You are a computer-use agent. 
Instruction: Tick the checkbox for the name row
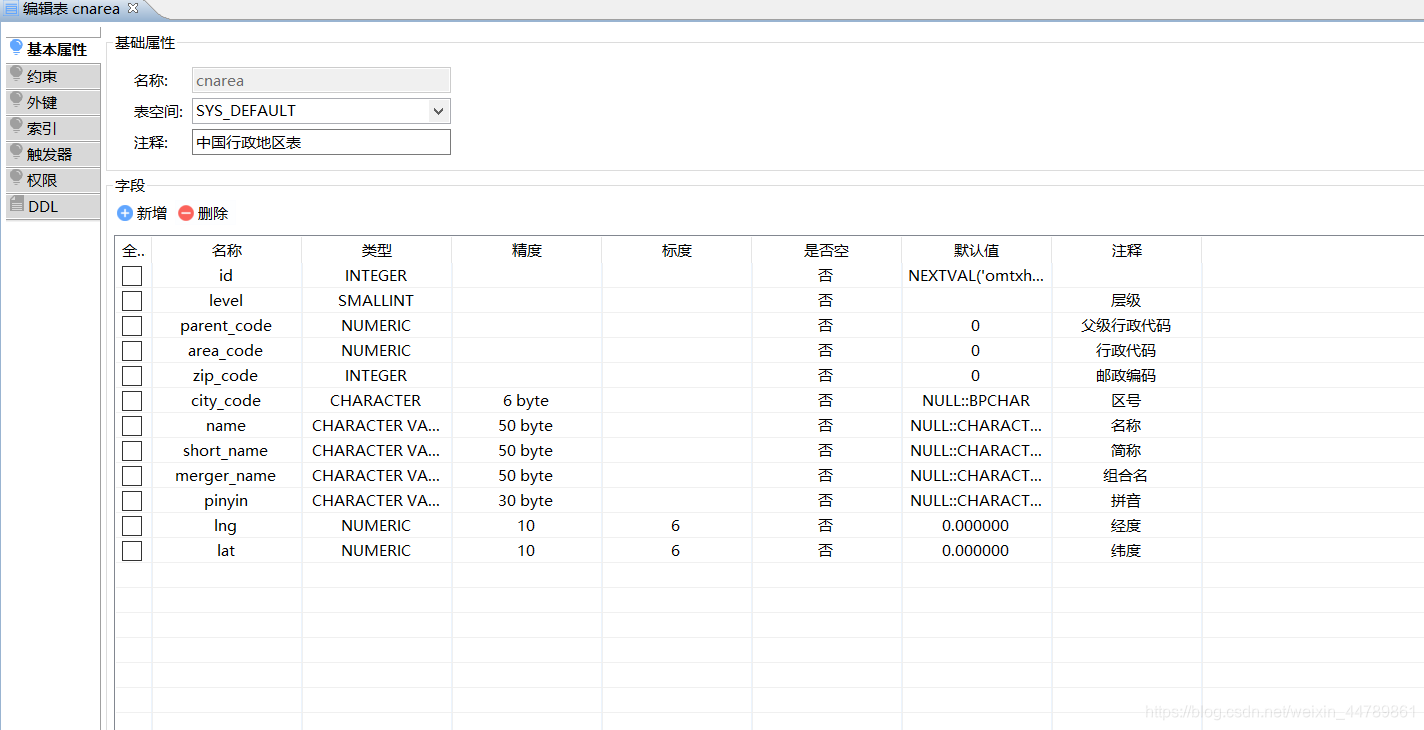click(132, 426)
